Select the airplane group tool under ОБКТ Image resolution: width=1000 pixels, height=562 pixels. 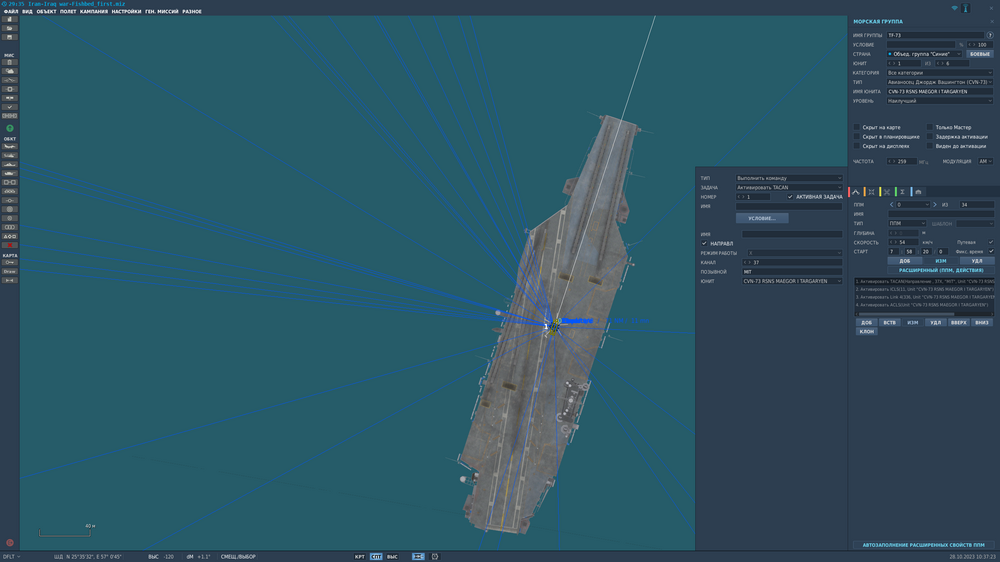point(10,147)
